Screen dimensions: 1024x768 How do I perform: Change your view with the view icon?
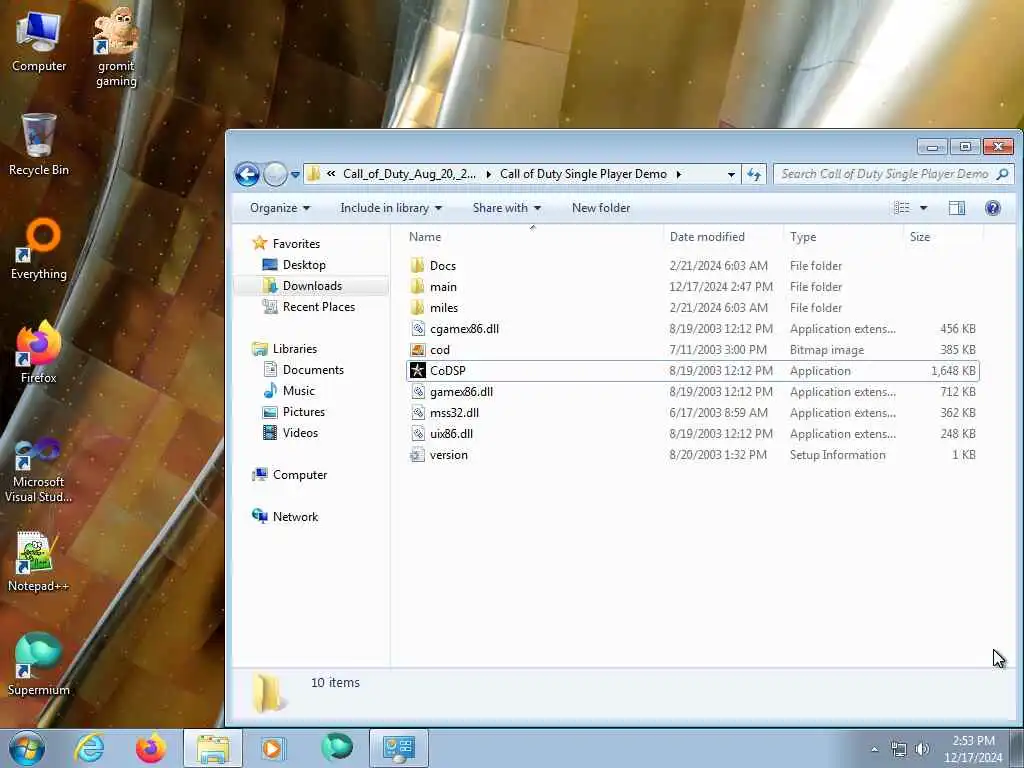[x=902, y=208]
